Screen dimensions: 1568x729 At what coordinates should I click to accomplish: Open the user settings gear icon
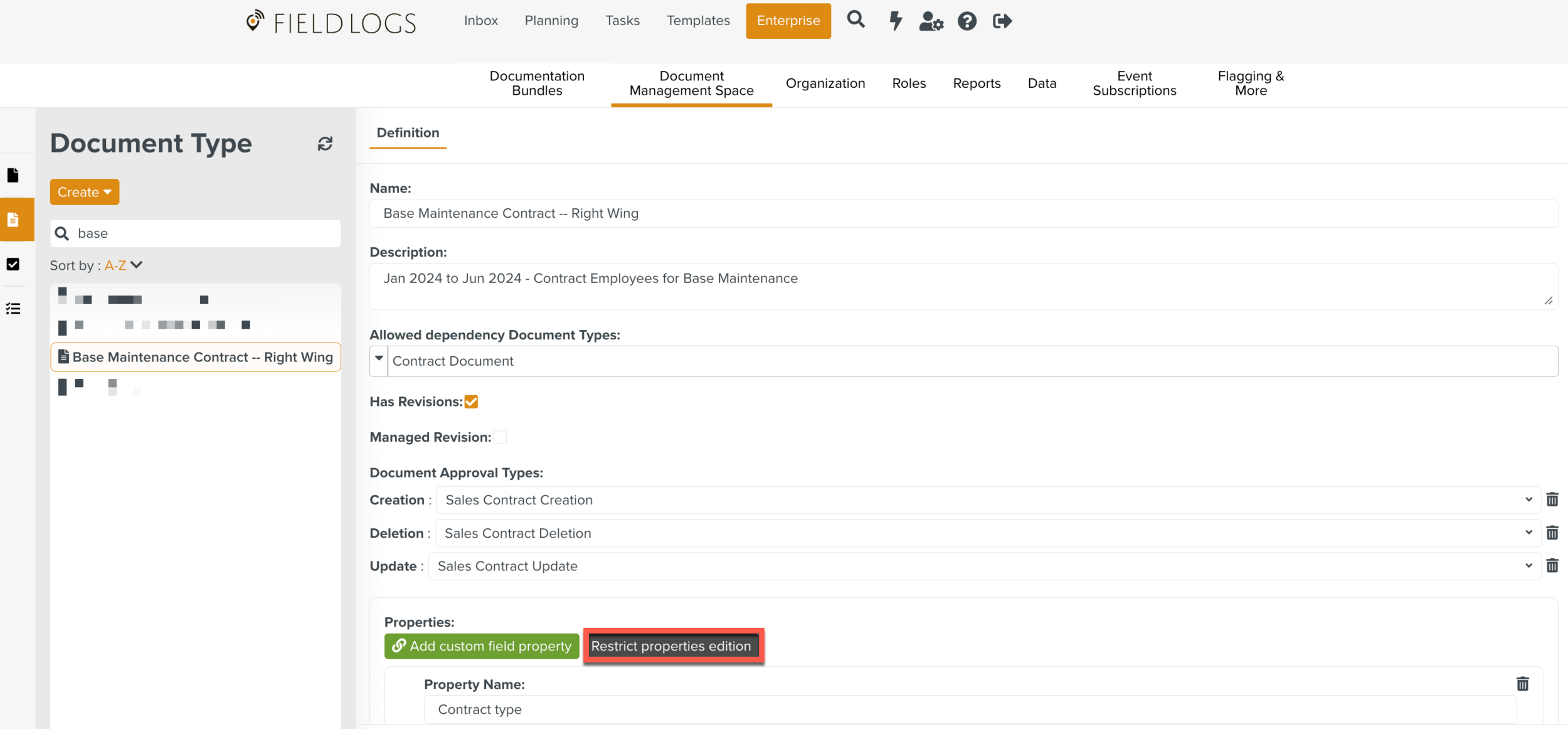click(931, 21)
